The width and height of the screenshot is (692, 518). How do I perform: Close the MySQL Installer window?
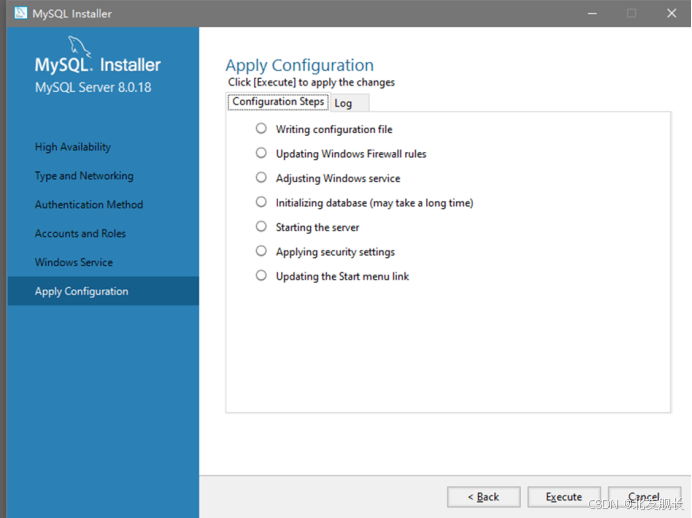click(672, 14)
